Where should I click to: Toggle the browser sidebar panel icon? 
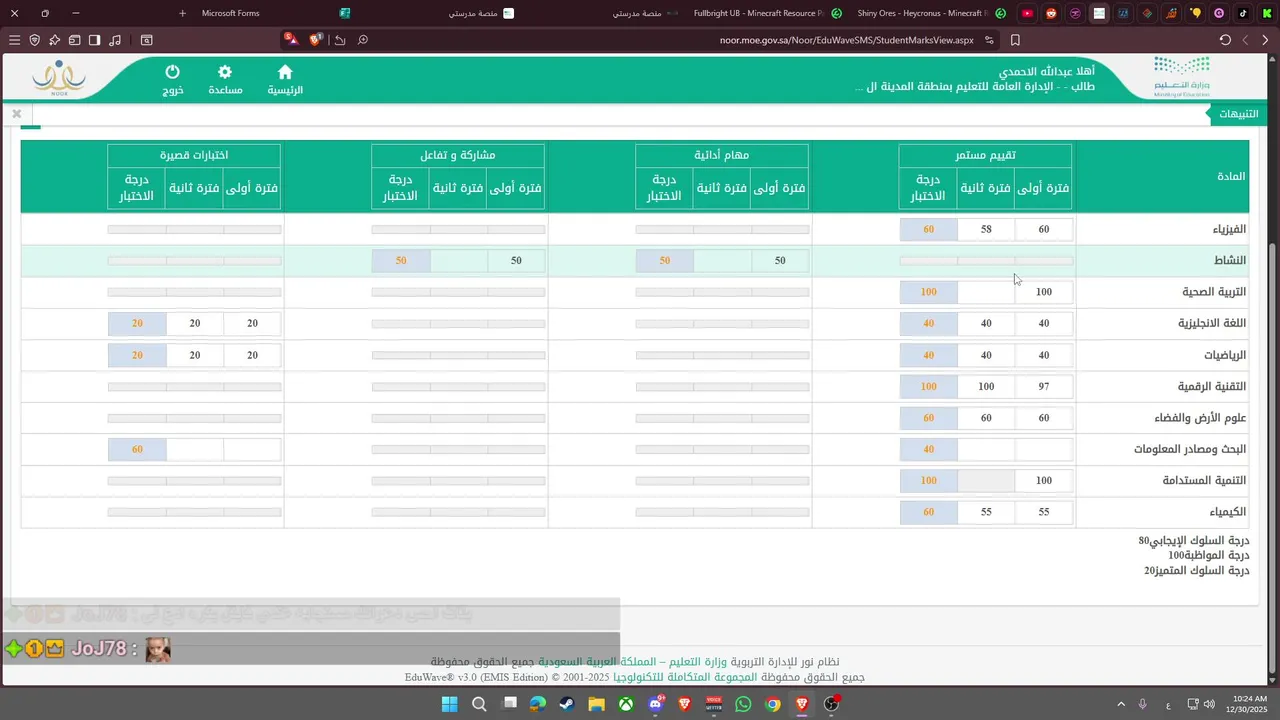pyautogui.click(x=94, y=40)
